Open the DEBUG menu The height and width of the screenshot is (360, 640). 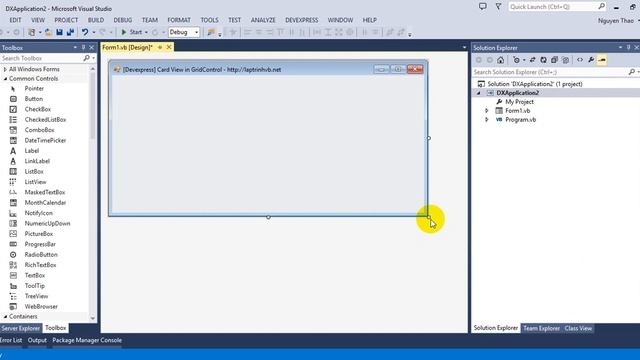[x=122, y=20]
